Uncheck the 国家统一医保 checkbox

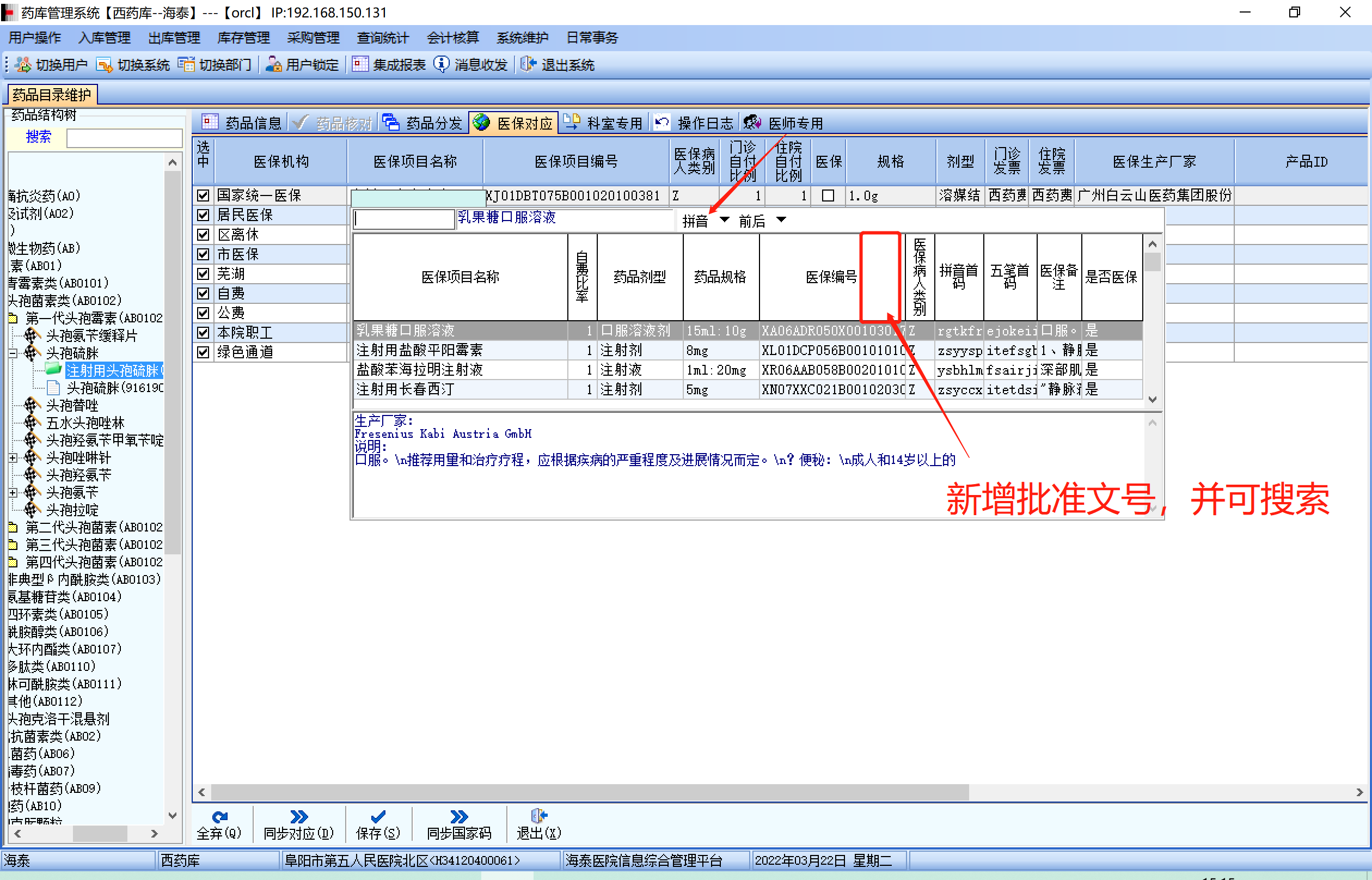[203, 195]
